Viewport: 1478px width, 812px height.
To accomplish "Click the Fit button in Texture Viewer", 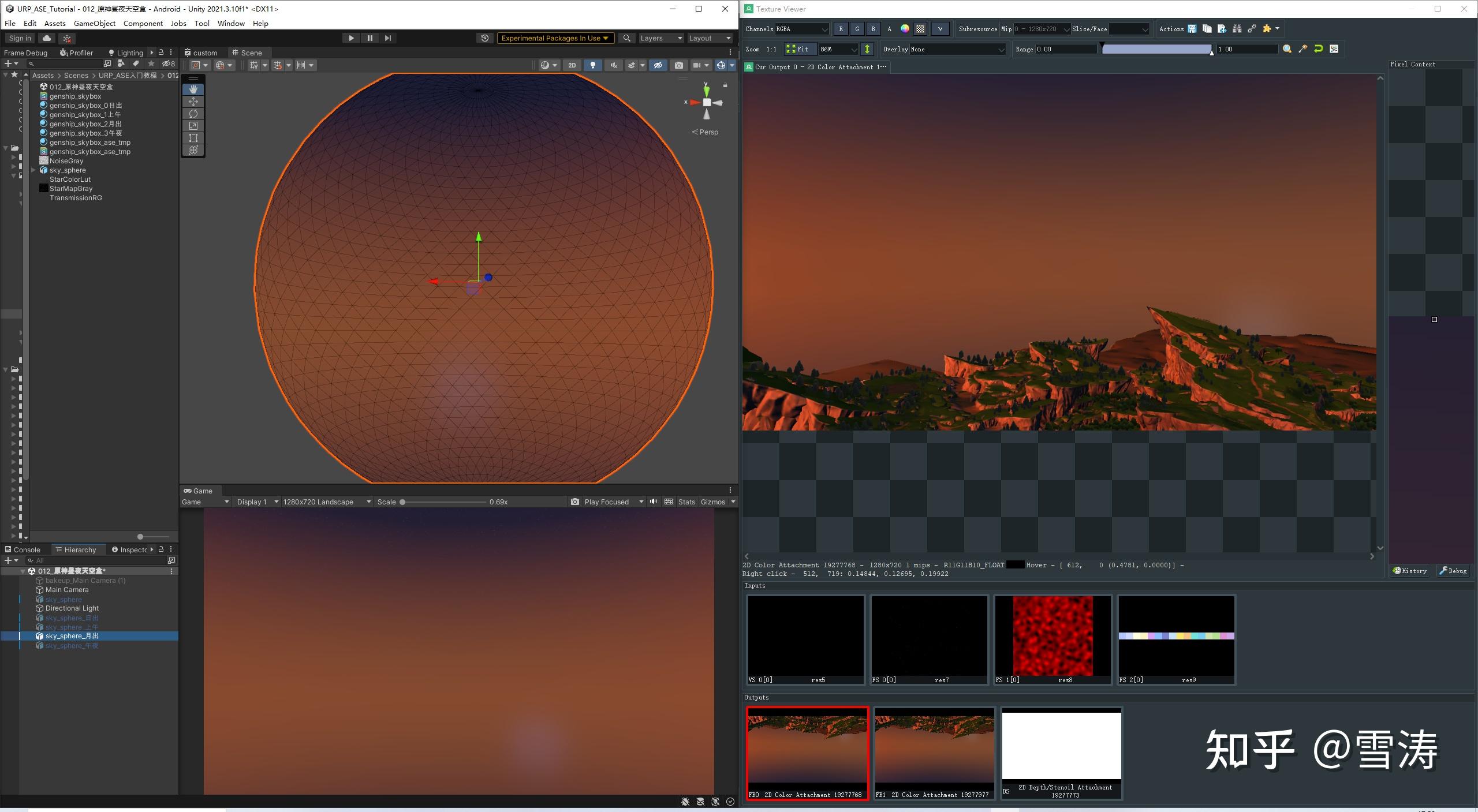I will pos(799,49).
